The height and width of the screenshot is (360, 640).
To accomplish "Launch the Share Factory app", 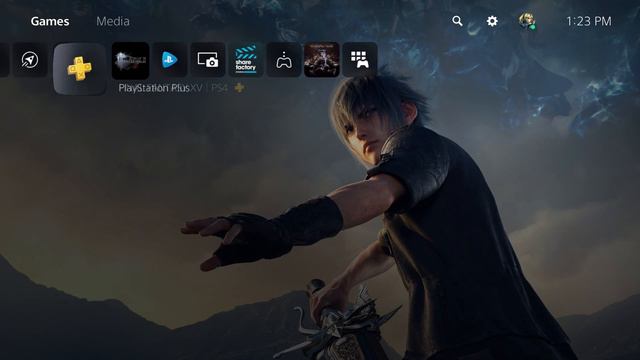I will coord(246,60).
